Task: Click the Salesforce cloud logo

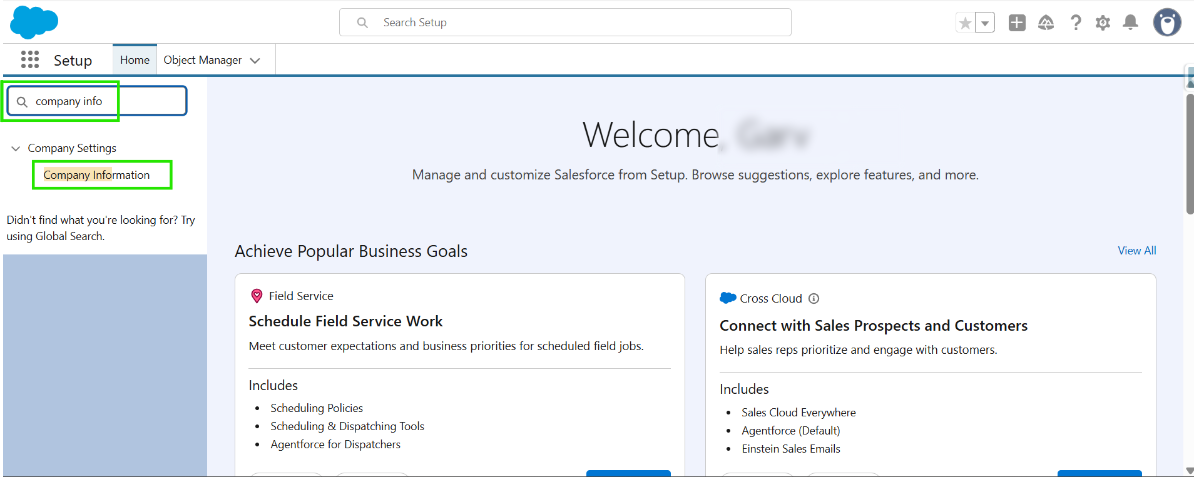Action: 34,21
